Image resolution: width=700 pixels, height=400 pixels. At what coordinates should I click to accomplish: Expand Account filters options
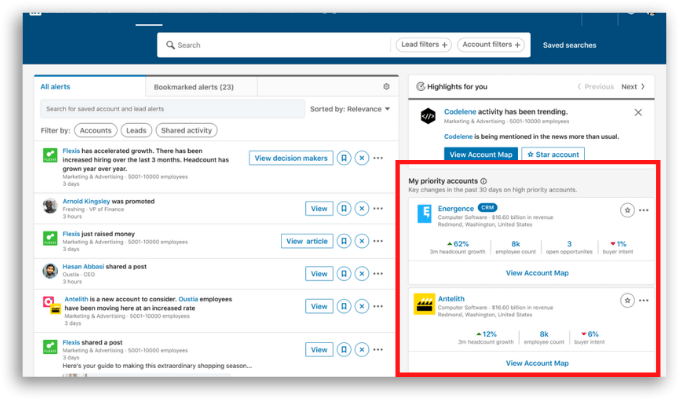click(491, 45)
